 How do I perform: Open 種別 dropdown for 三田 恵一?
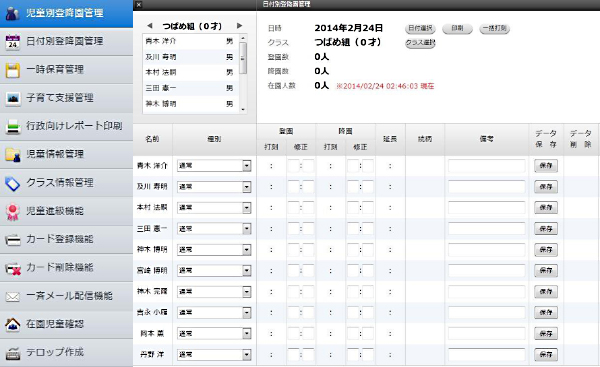pyautogui.click(x=247, y=229)
